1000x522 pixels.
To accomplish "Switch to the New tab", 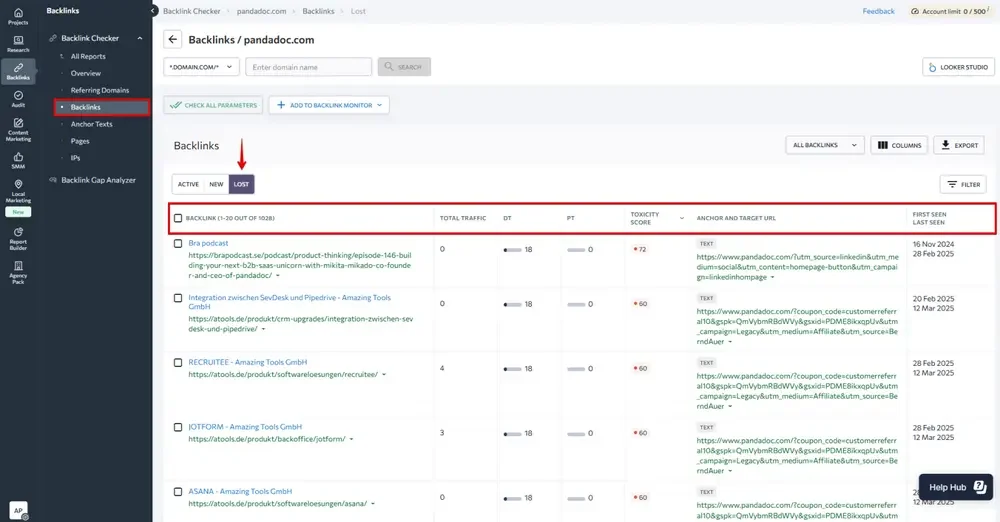I will tap(216, 184).
